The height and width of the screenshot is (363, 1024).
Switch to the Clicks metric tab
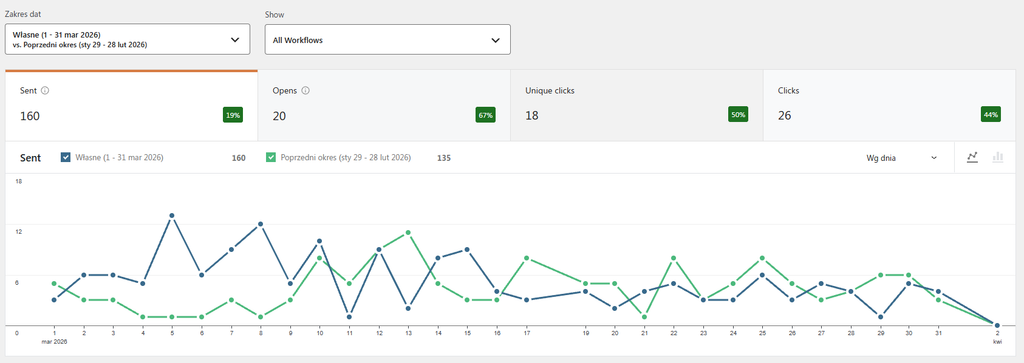click(x=889, y=106)
